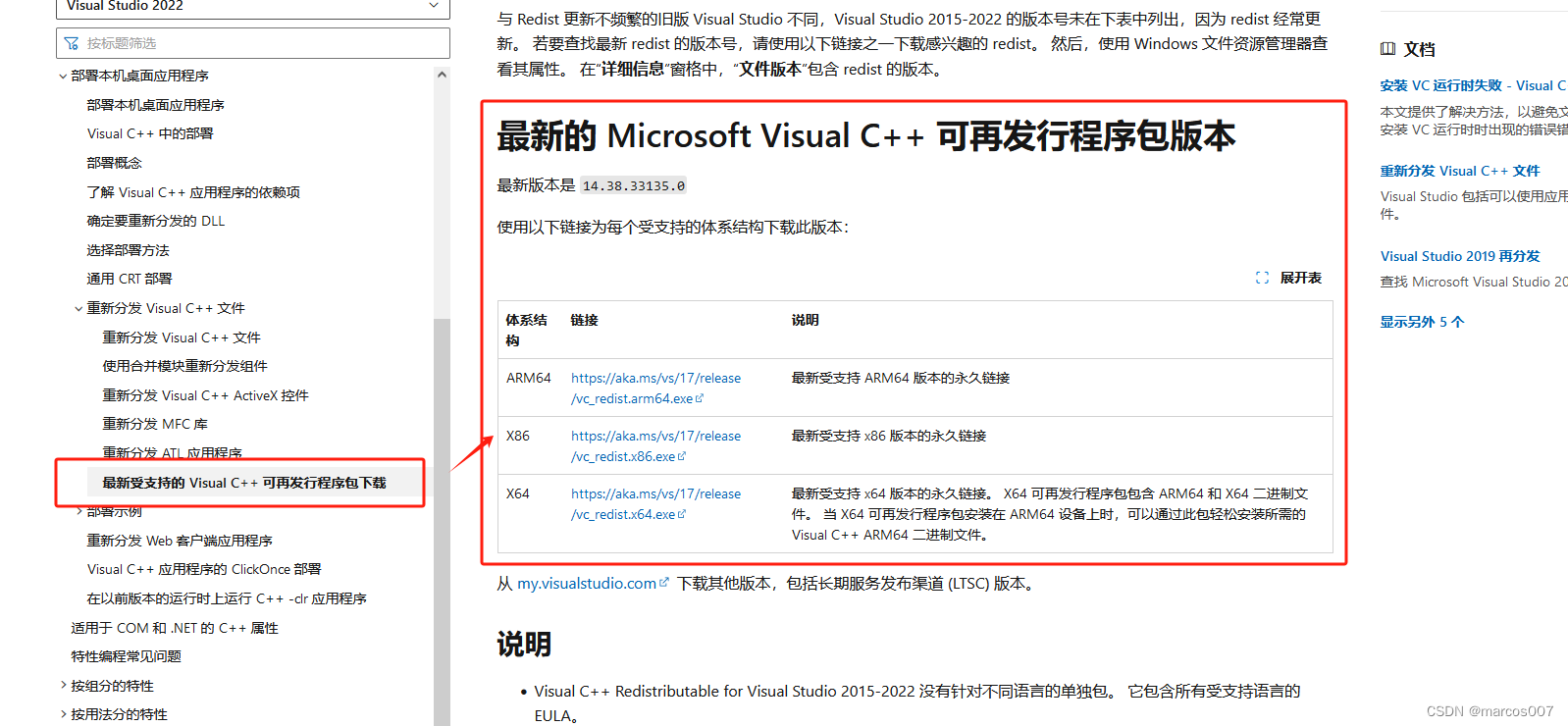Open the child 重新分发 Visual C++ 文件 item
Viewport: 1568px width, 726px height.
pos(182,337)
